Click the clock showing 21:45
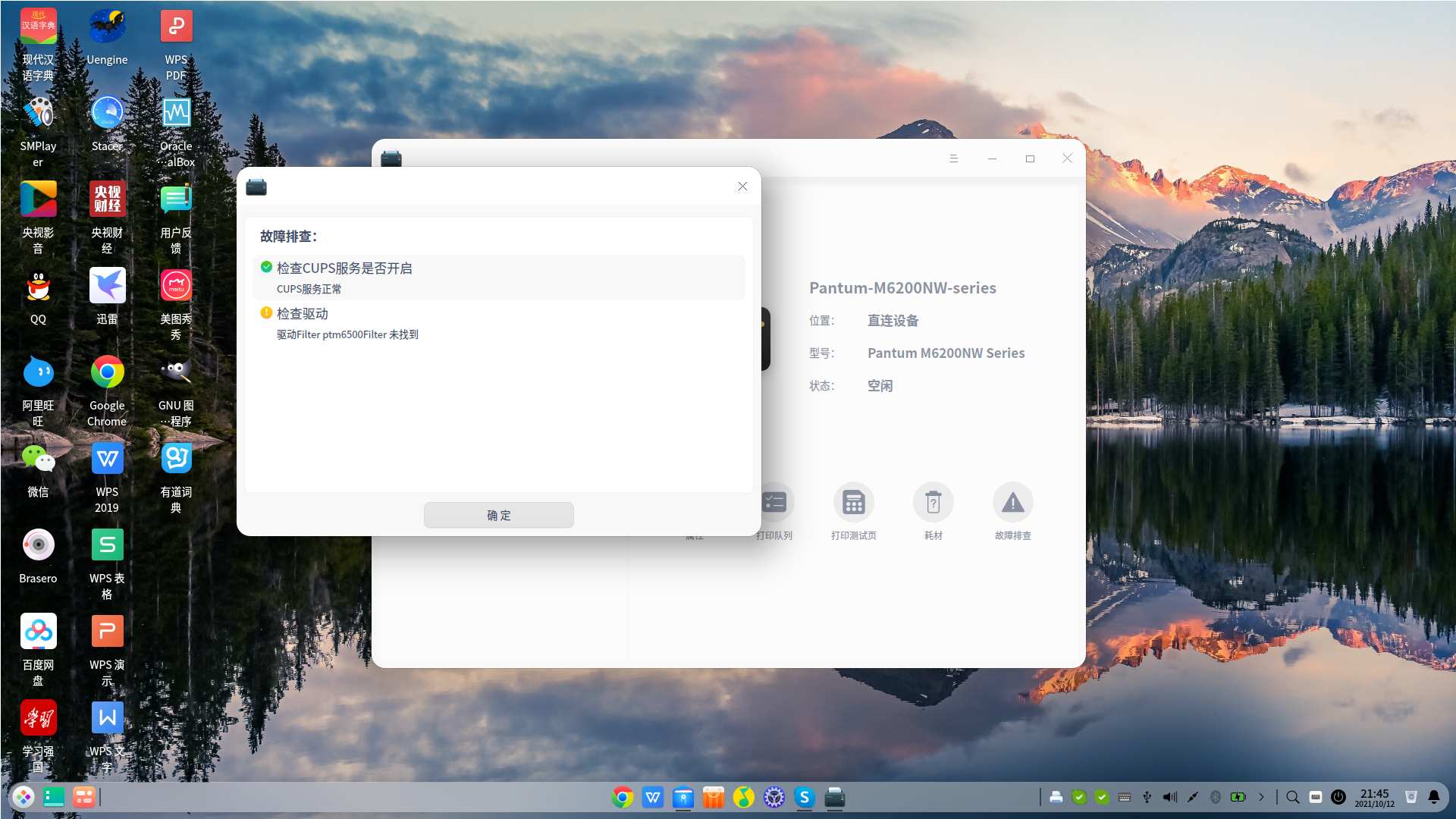The height and width of the screenshot is (819, 1456). point(1374,797)
